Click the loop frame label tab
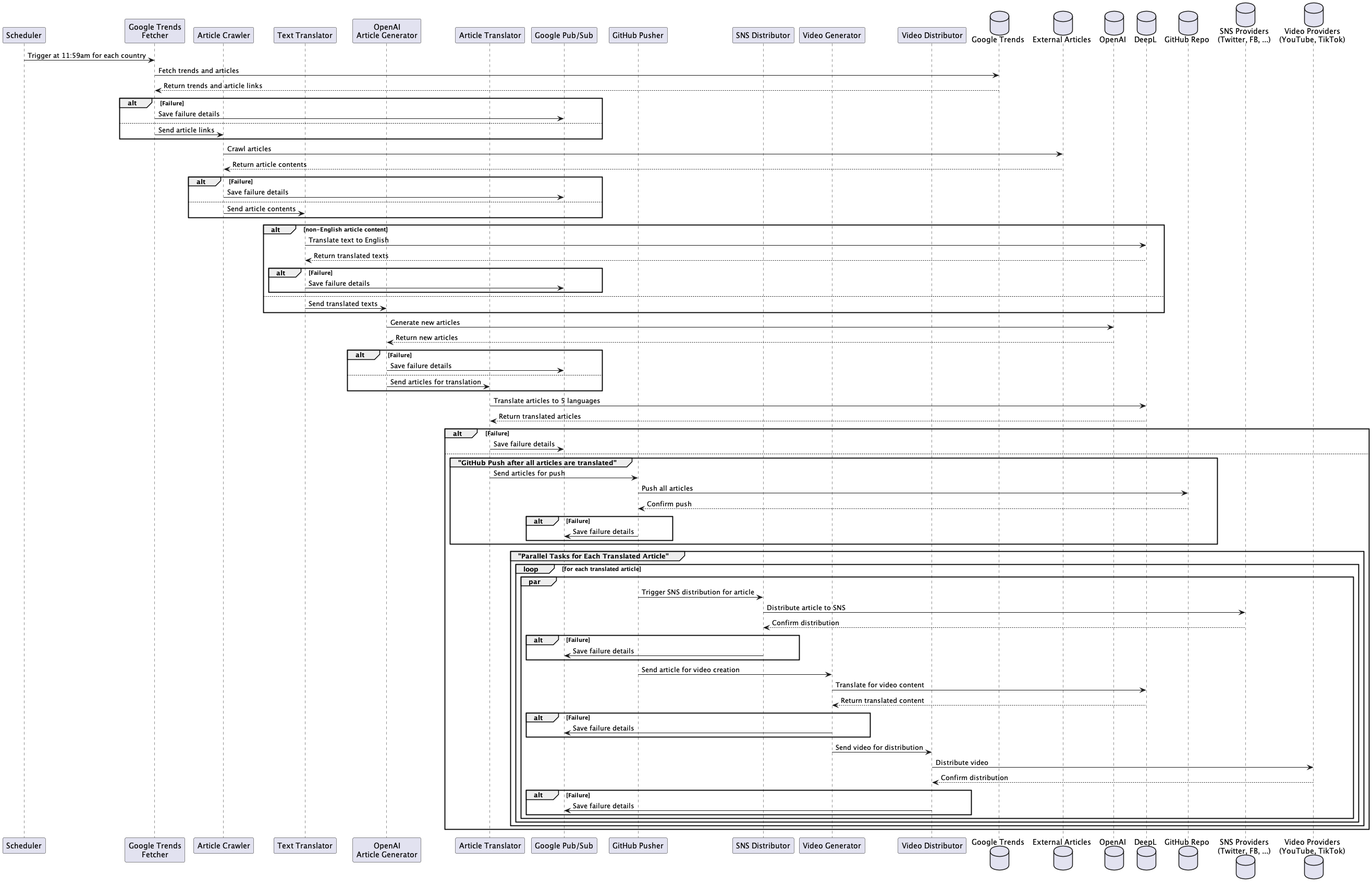This screenshot has width=1372, height=887. tap(531, 569)
